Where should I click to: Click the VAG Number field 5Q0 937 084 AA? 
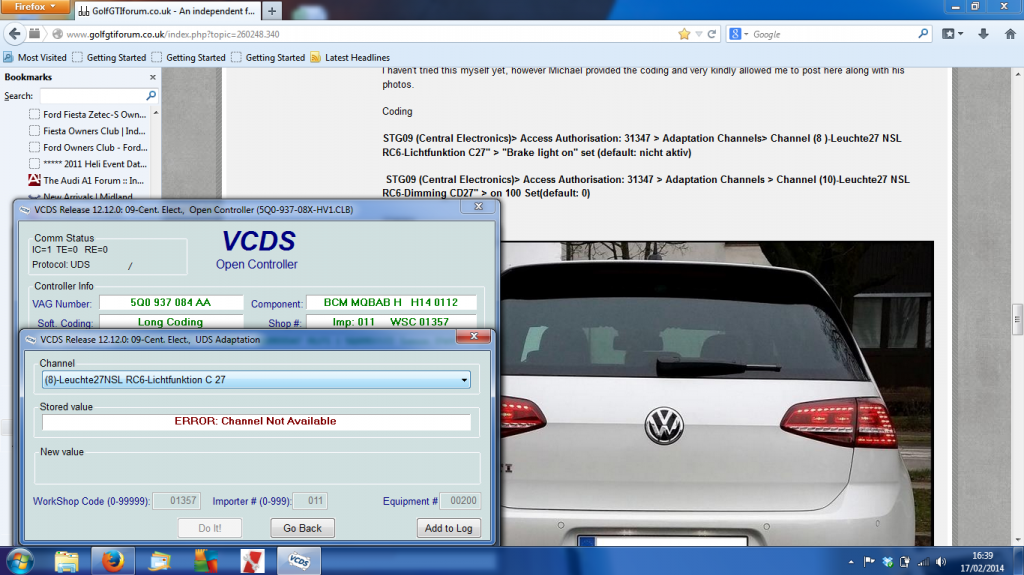pyautogui.click(x=170, y=303)
